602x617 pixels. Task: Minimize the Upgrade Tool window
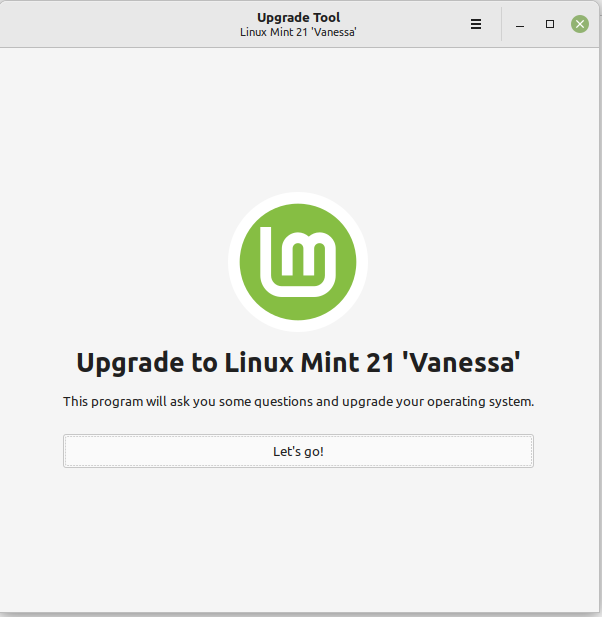tap(520, 24)
